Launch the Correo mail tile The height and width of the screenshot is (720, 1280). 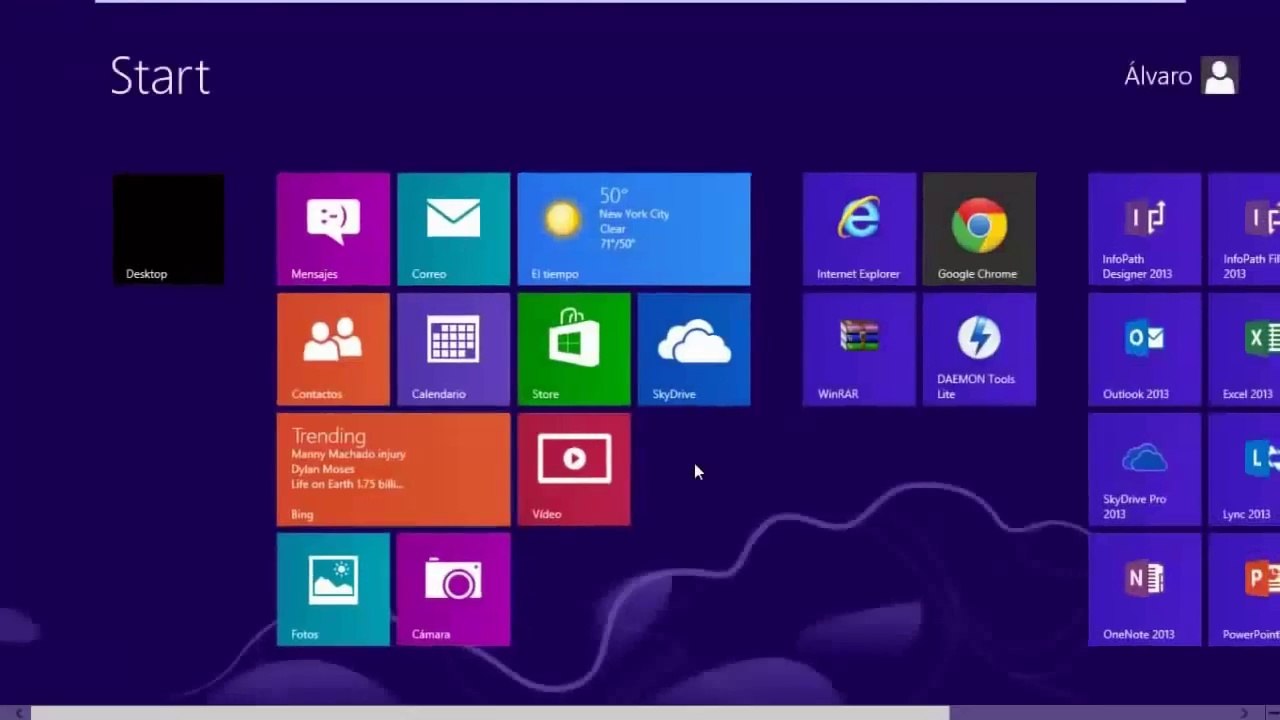pyautogui.click(x=453, y=229)
